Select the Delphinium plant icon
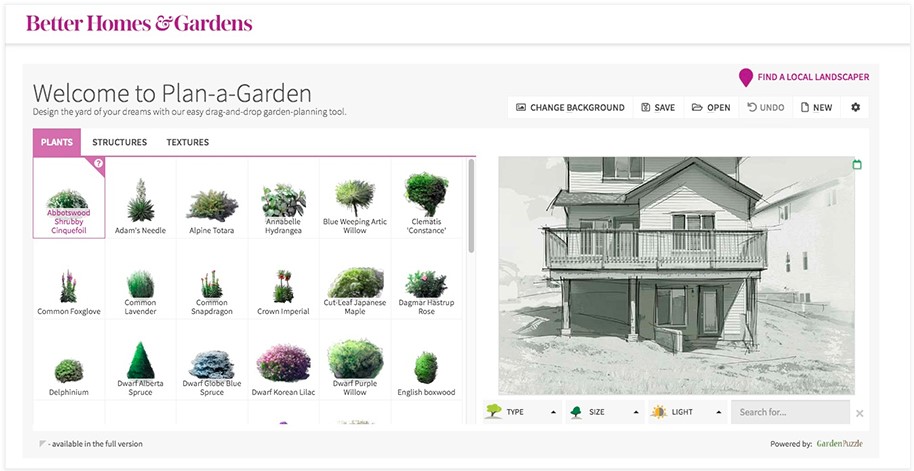 click(69, 371)
